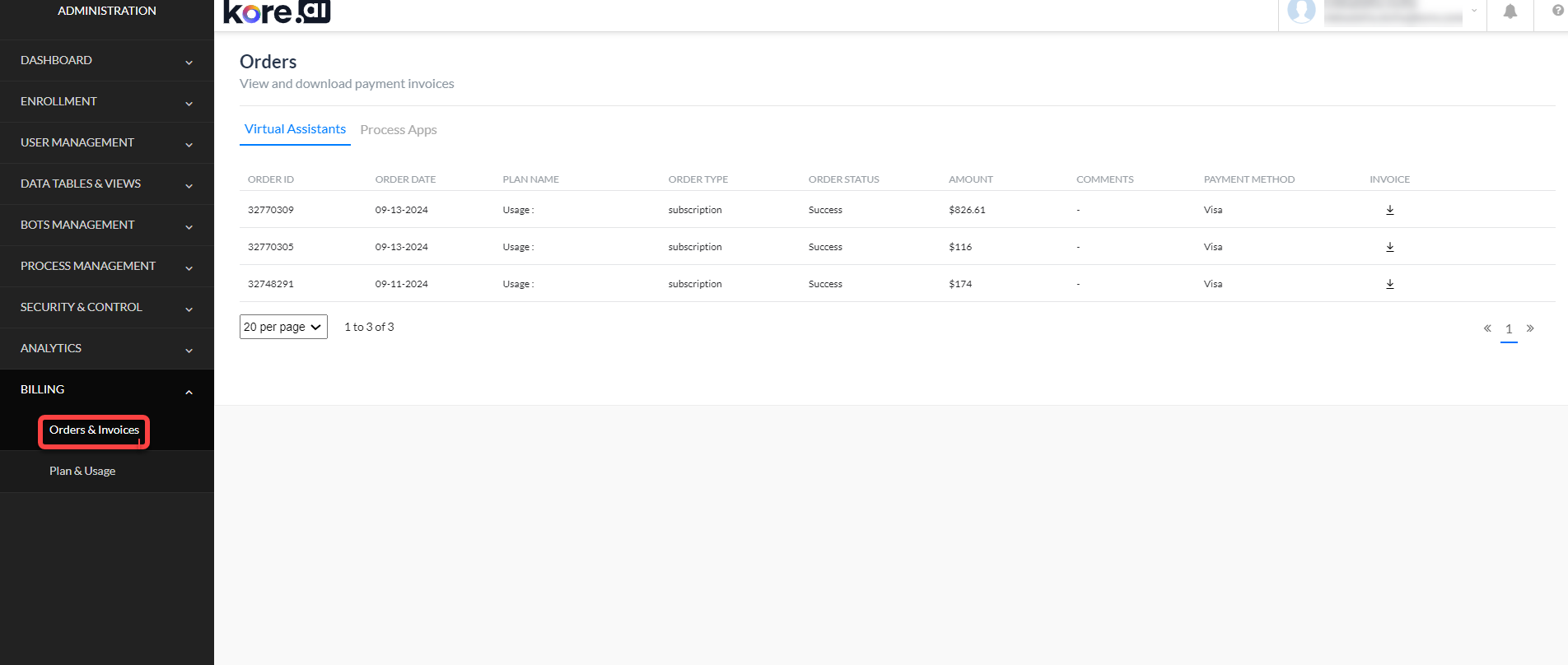Download invoice for order 32748291
Image resolution: width=1568 pixels, height=665 pixels.
tap(1389, 284)
